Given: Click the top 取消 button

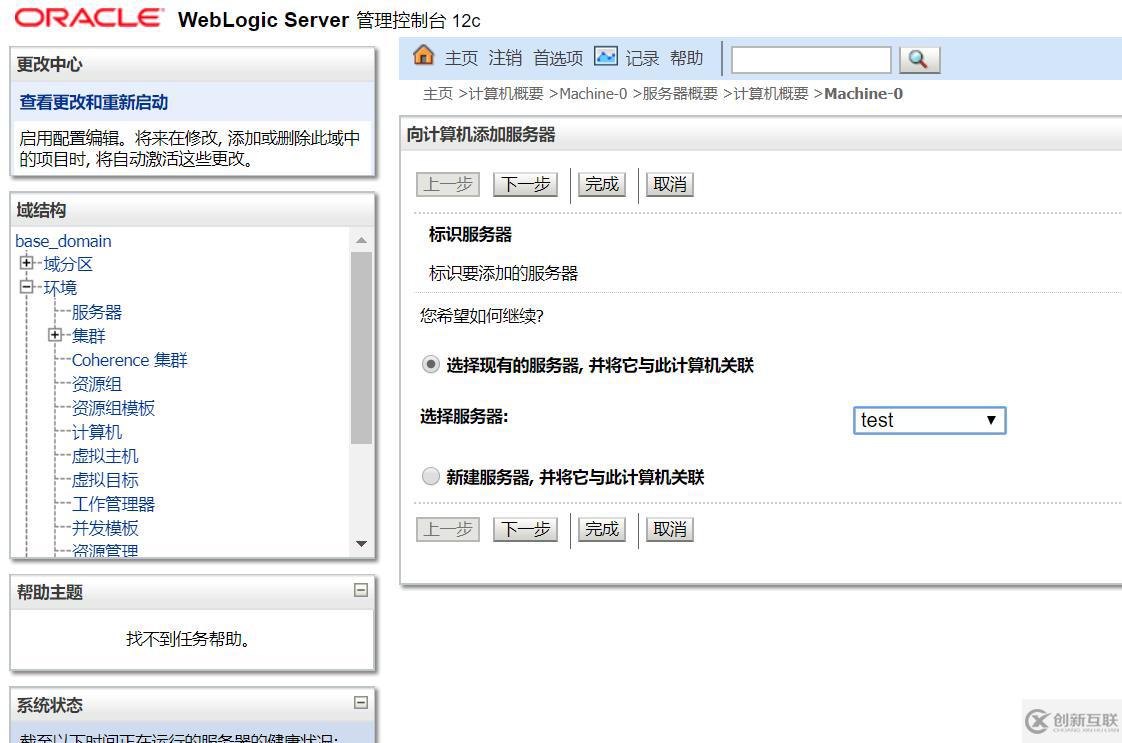Looking at the screenshot, I should [670, 185].
